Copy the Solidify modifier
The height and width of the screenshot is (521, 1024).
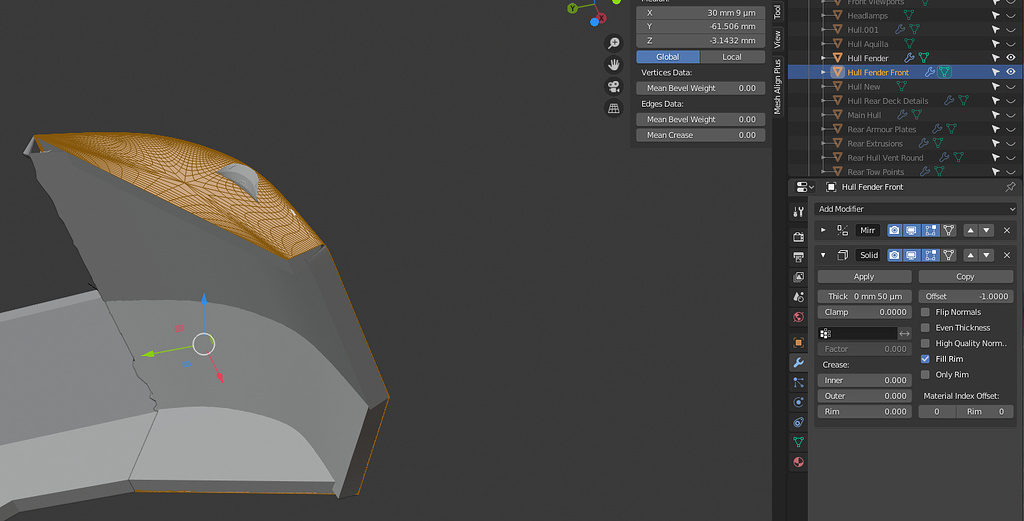(965, 277)
